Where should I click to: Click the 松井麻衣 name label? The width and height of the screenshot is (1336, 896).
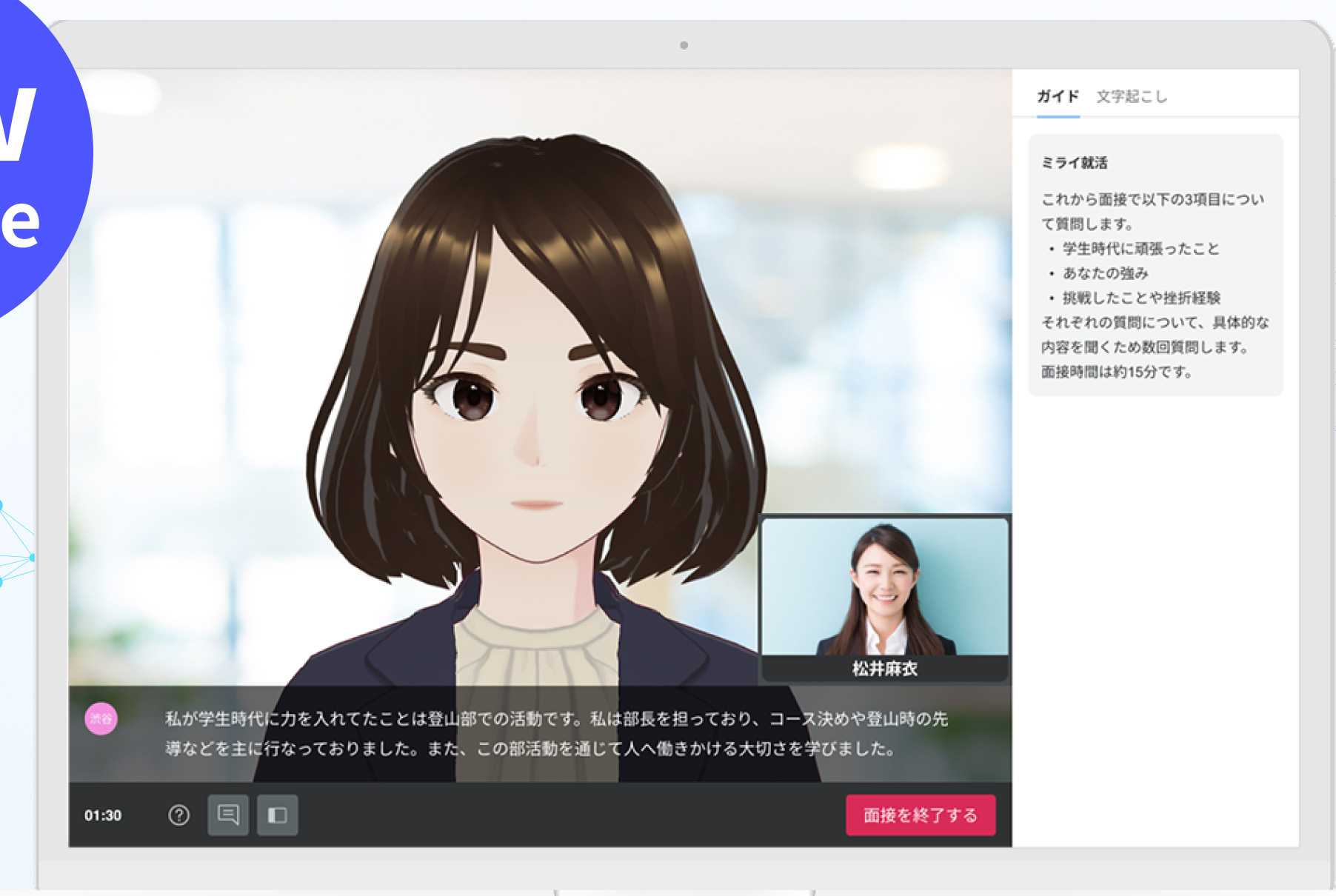[x=884, y=669]
